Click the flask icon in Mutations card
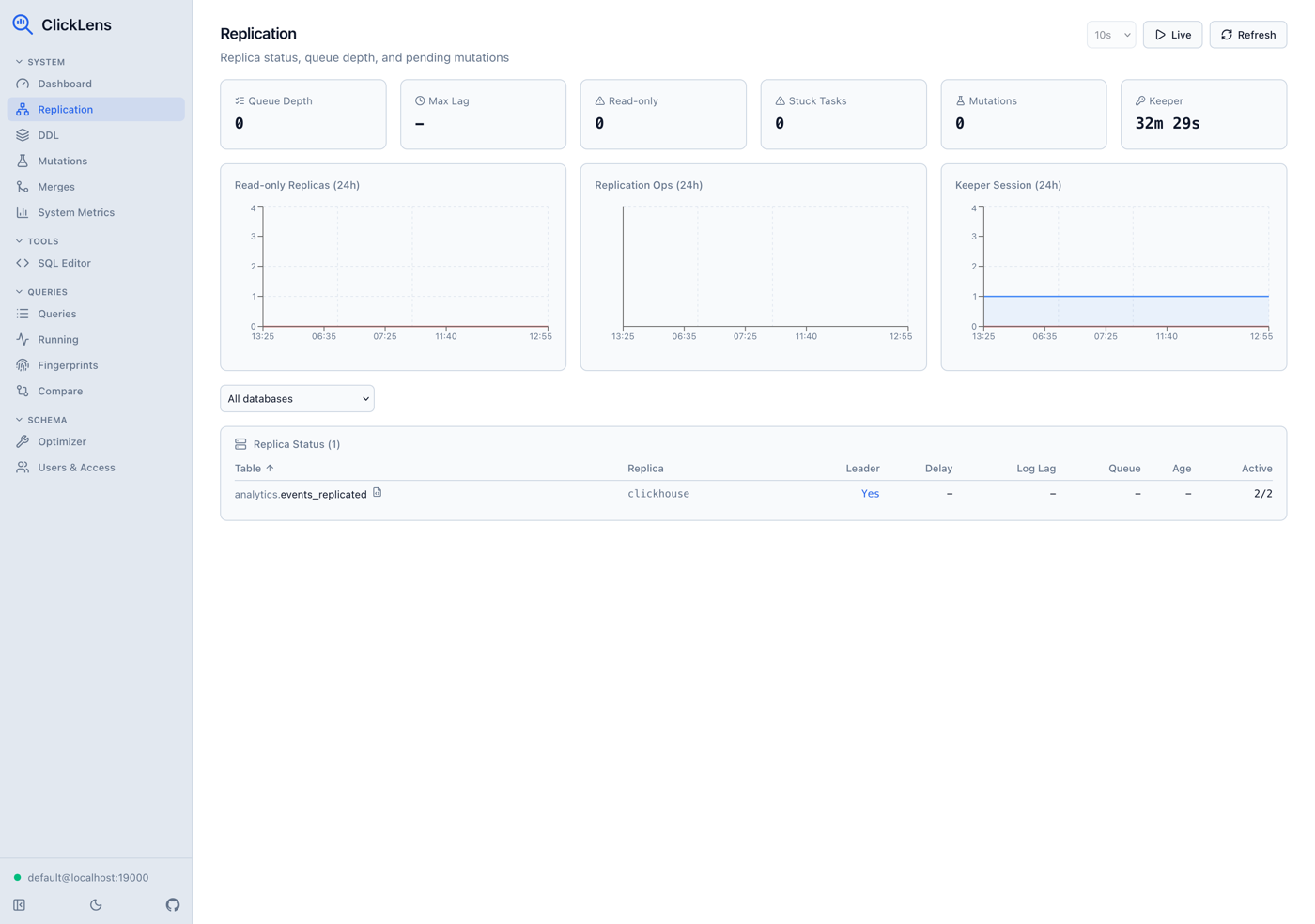The image size is (1315, 924). pyautogui.click(x=960, y=100)
